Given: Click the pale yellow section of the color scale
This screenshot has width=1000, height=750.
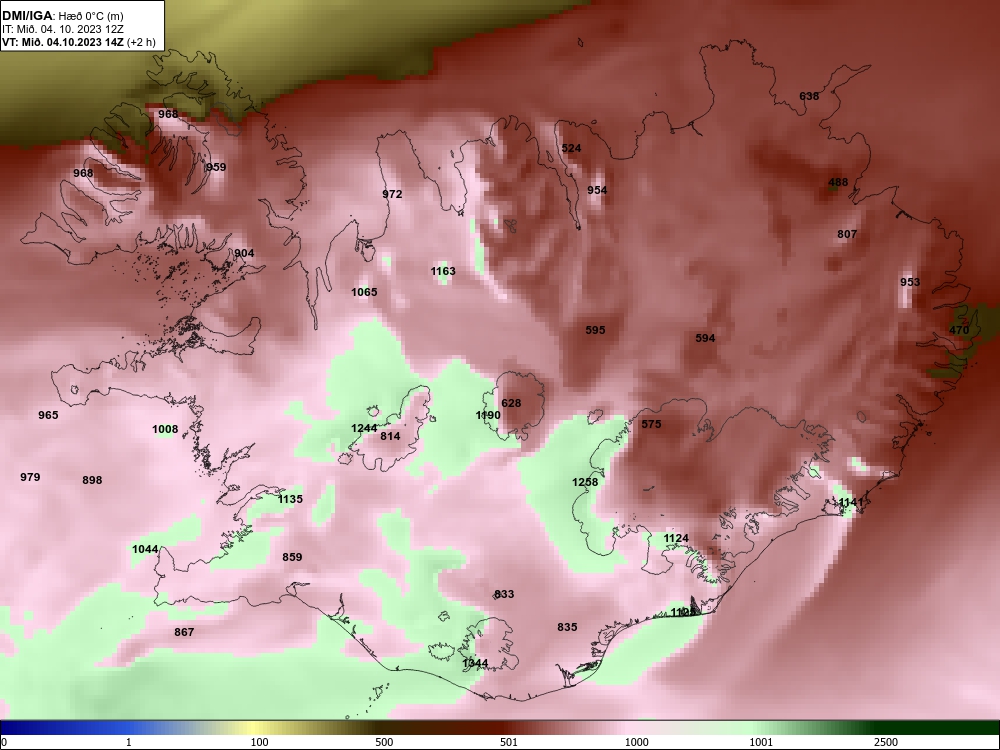Looking at the screenshot, I should coord(255,728).
